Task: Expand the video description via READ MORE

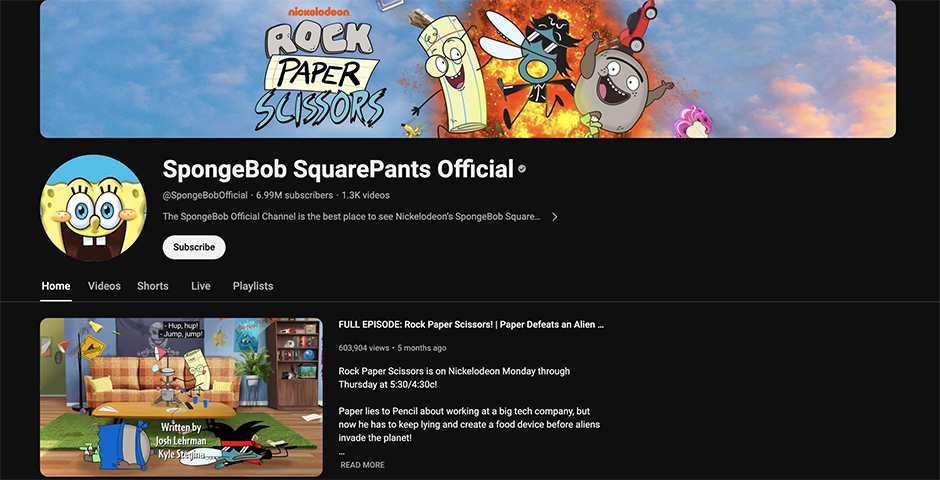Action: [x=362, y=465]
